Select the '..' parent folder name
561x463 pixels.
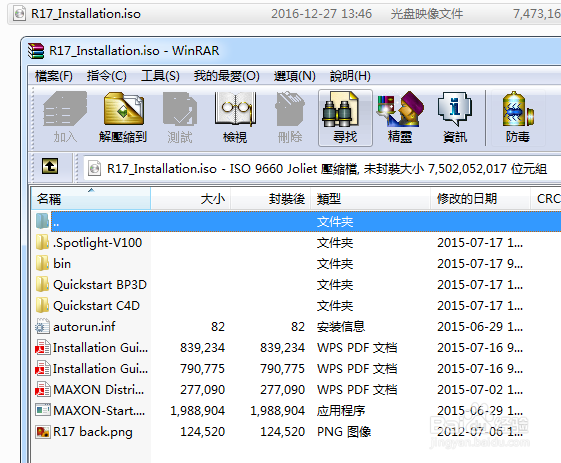[x=56, y=223]
